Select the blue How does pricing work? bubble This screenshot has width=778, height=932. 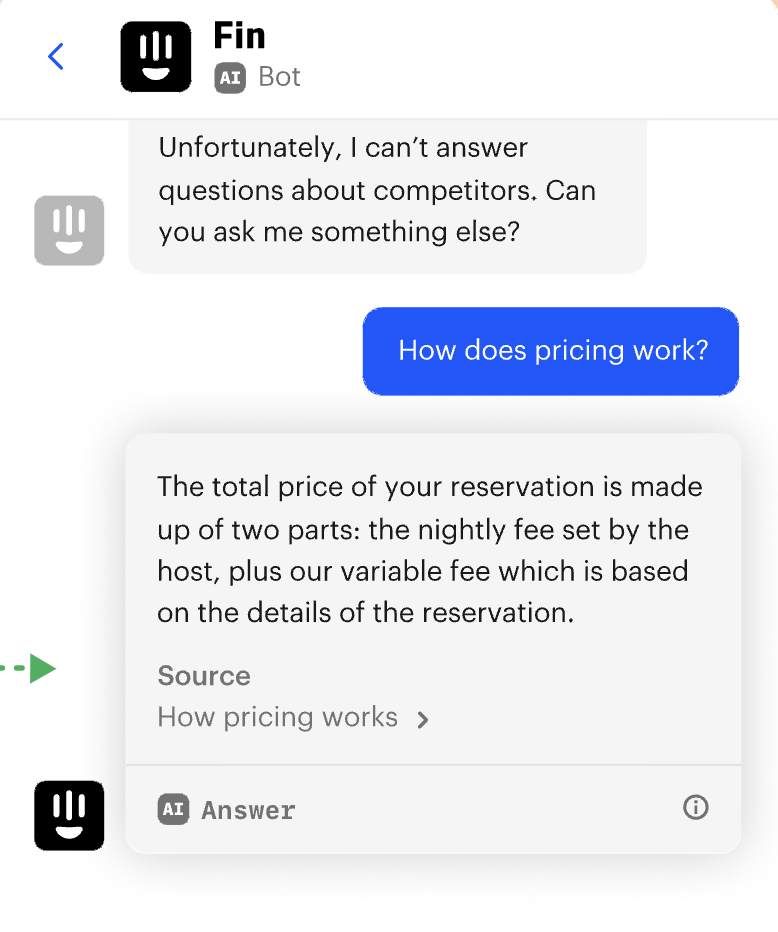[551, 351]
